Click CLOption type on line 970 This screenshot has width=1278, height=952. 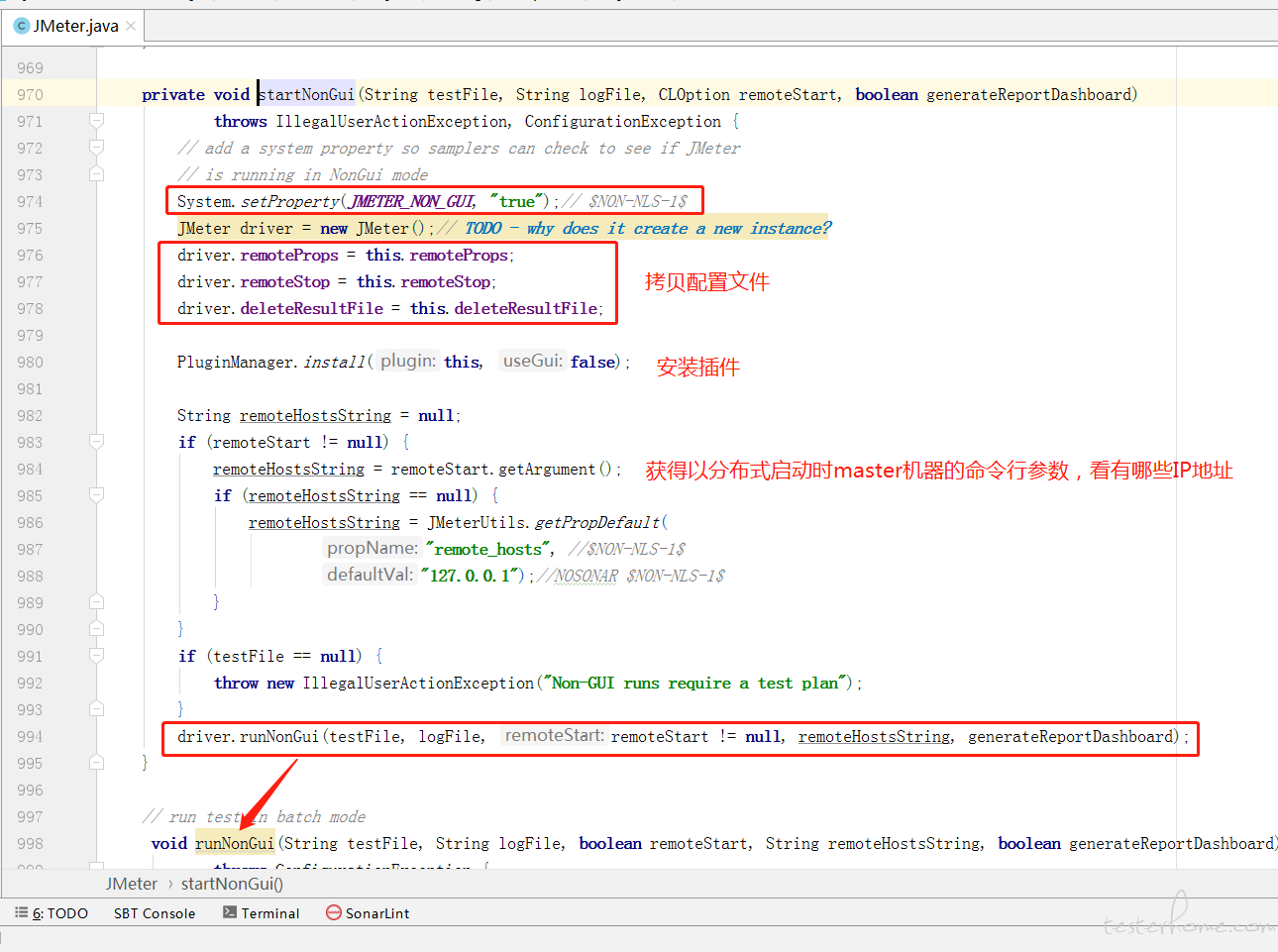(693, 94)
